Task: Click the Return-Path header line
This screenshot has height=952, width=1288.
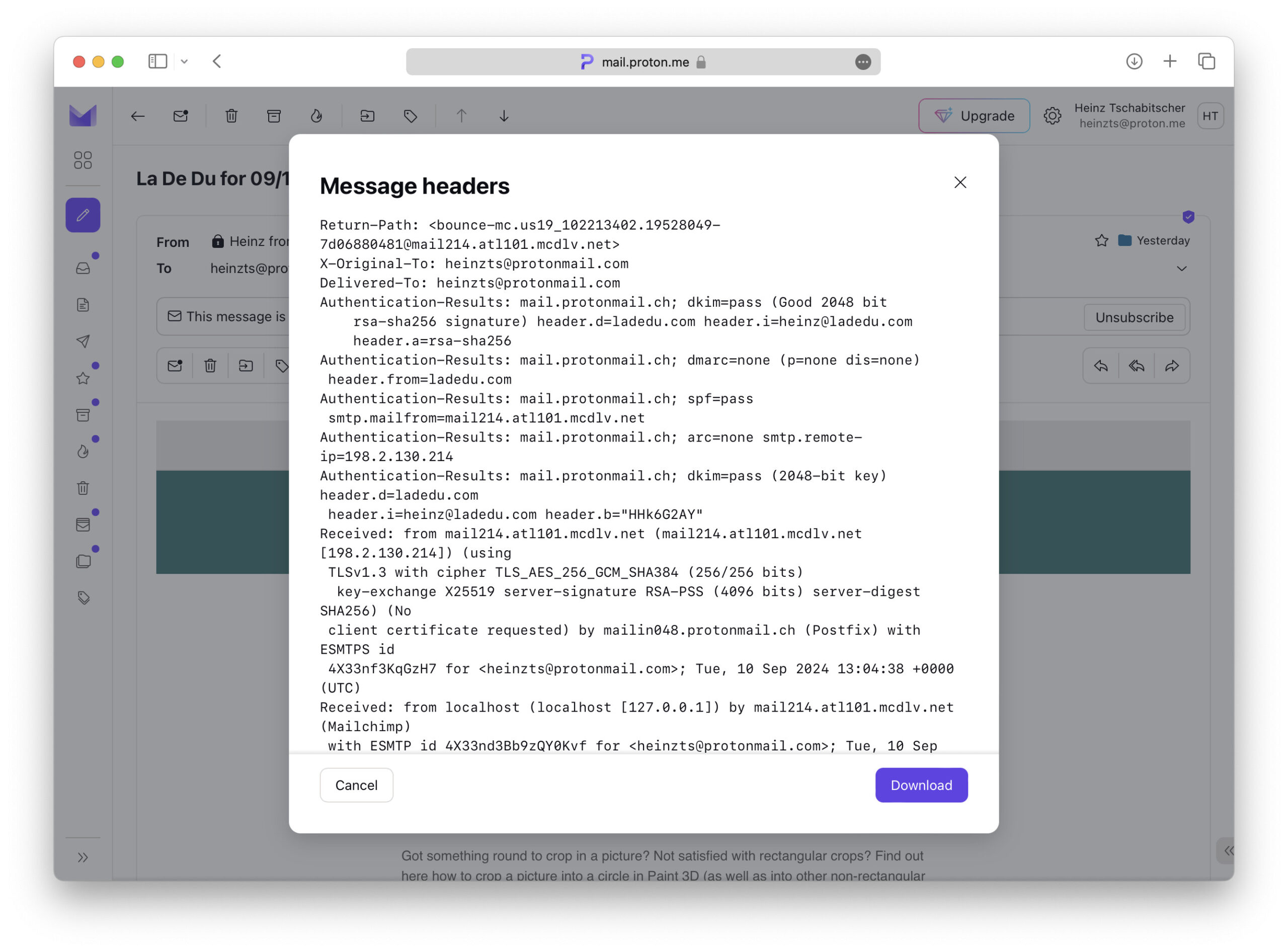Action: 520,234
